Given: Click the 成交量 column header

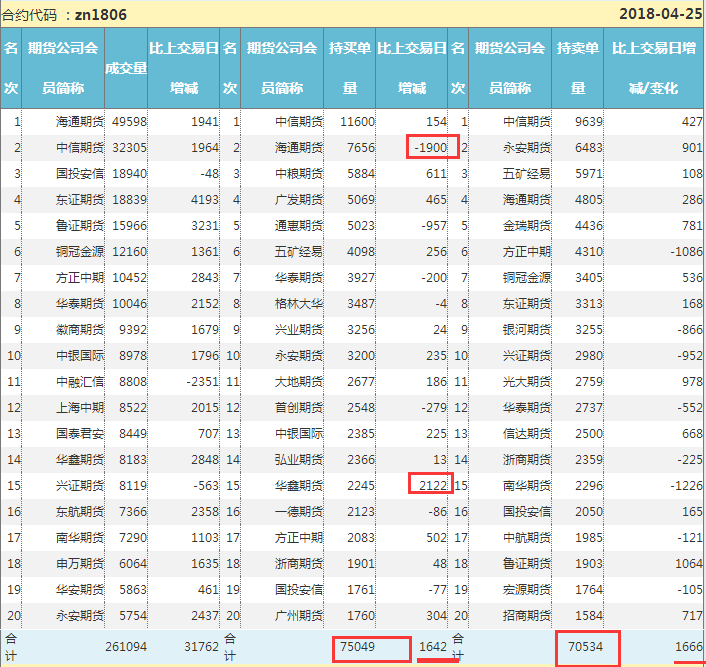Looking at the screenshot, I should point(126,68).
